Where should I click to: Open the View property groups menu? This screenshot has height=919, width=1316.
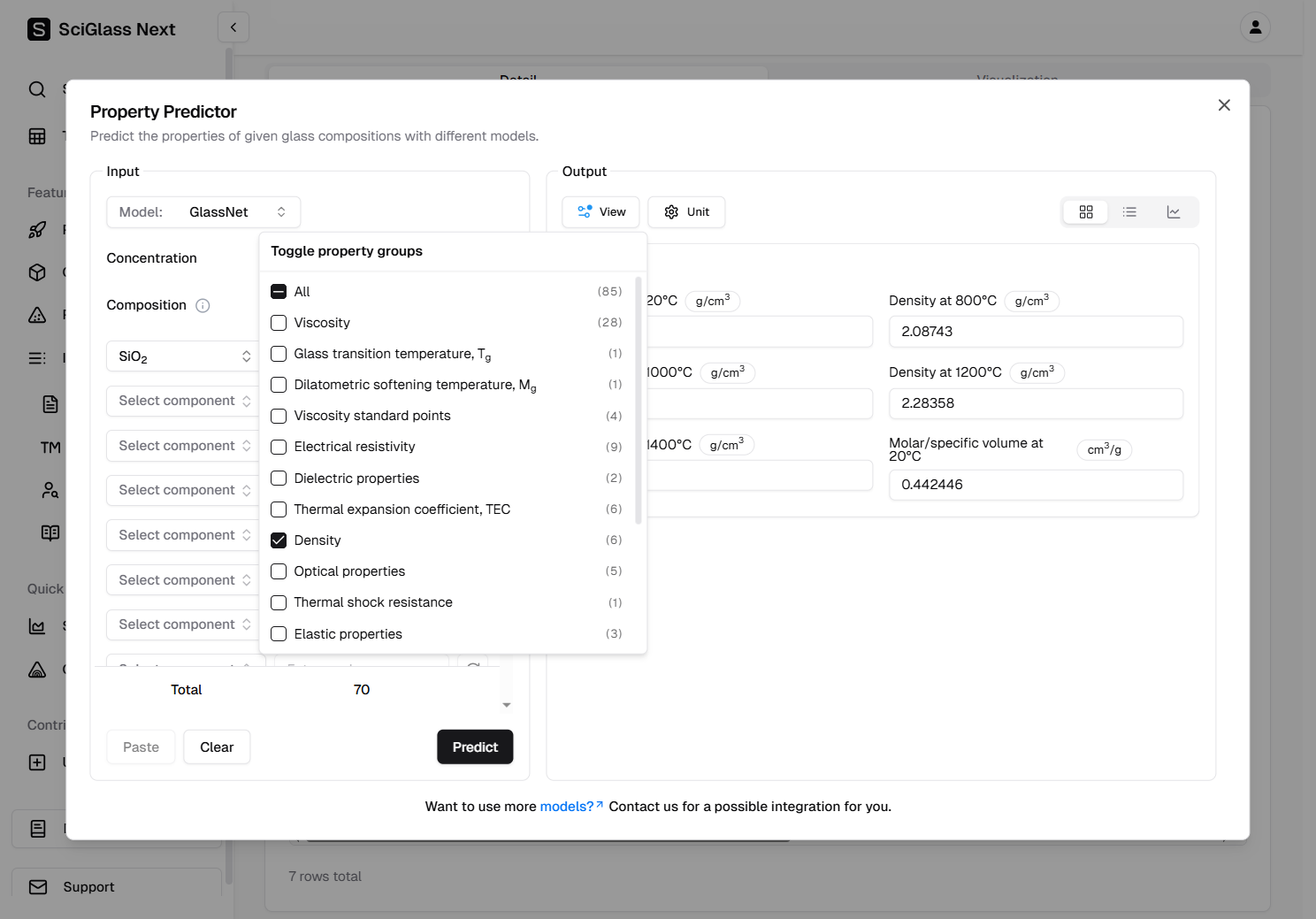tap(601, 212)
